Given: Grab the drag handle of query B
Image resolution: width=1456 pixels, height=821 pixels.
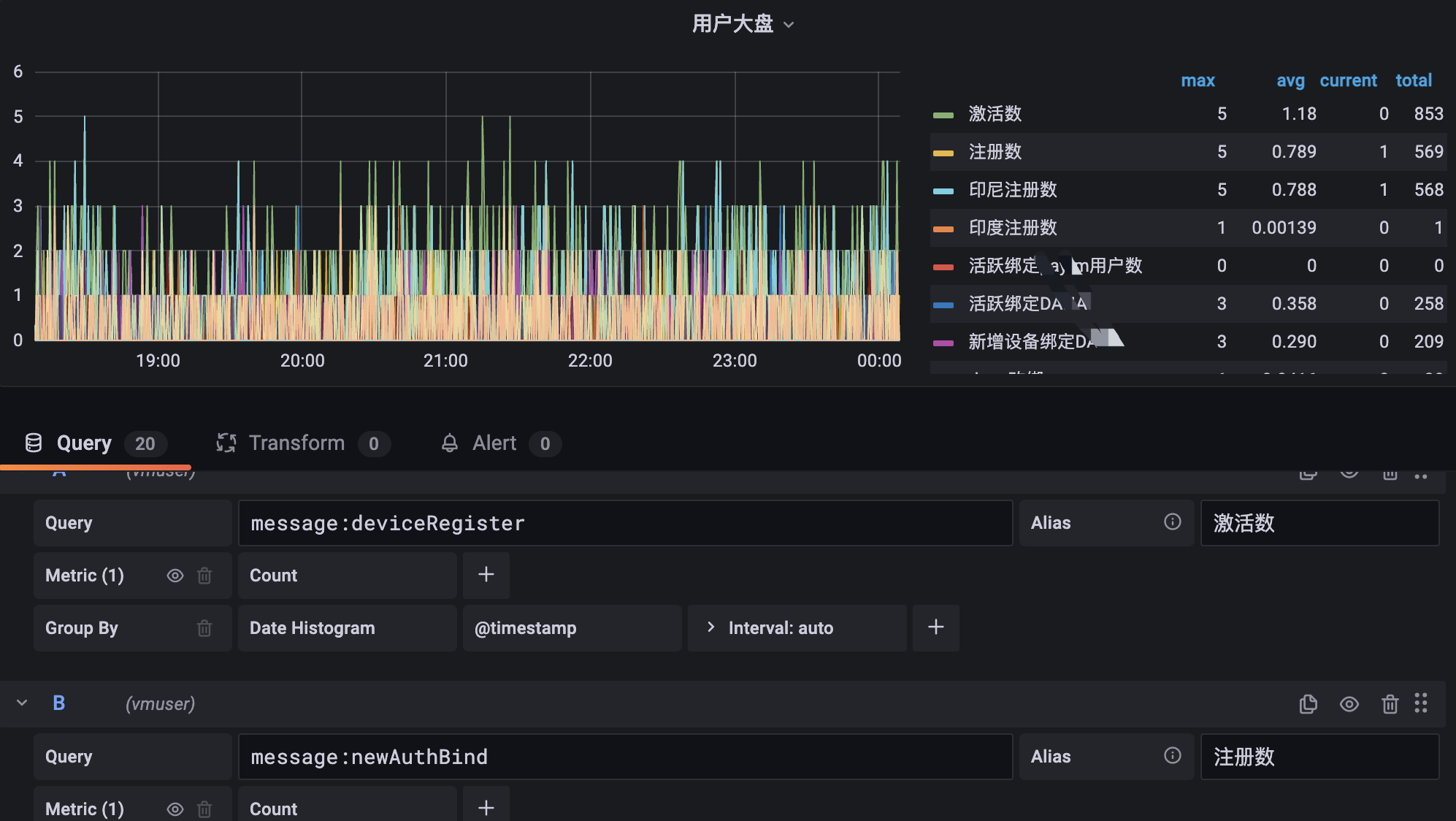Looking at the screenshot, I should [x=1421, y=703].
